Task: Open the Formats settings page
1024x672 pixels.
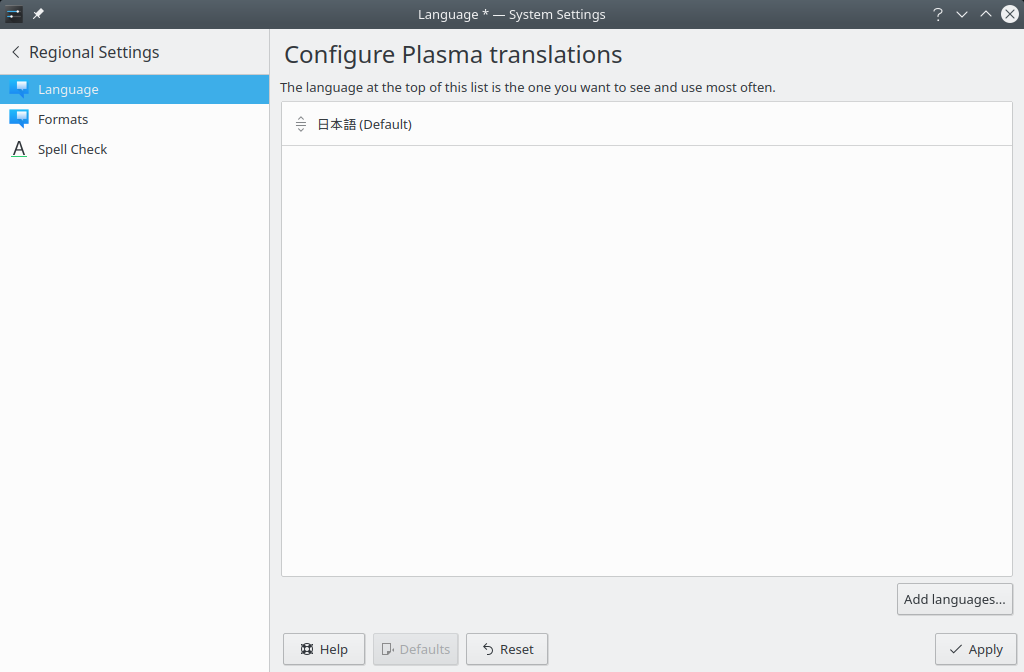Action: 63,119
